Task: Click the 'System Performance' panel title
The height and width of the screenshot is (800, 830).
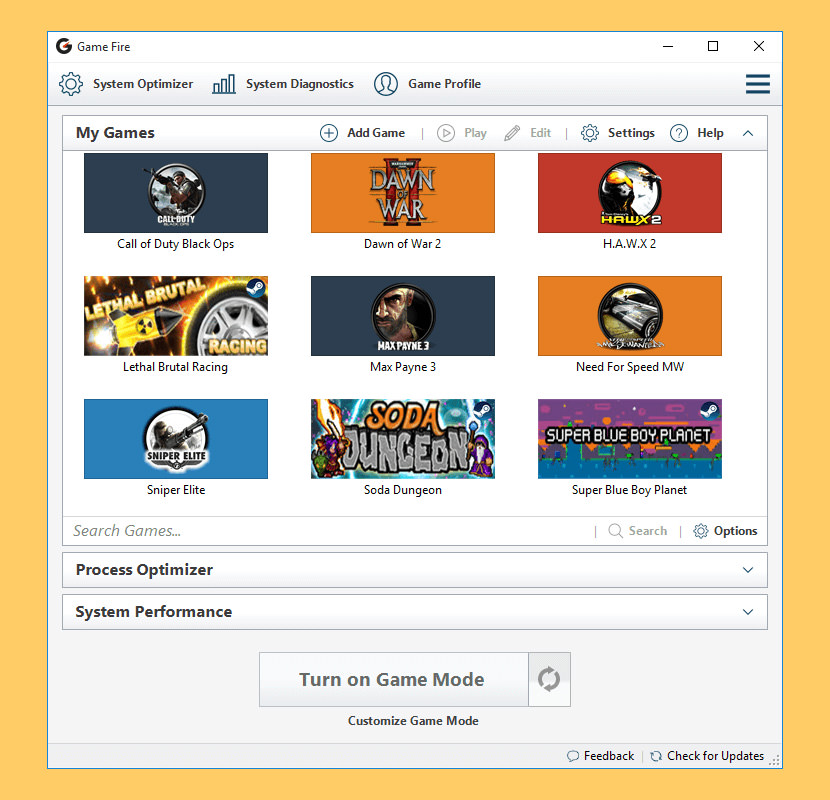Action: tap(154, 612)
